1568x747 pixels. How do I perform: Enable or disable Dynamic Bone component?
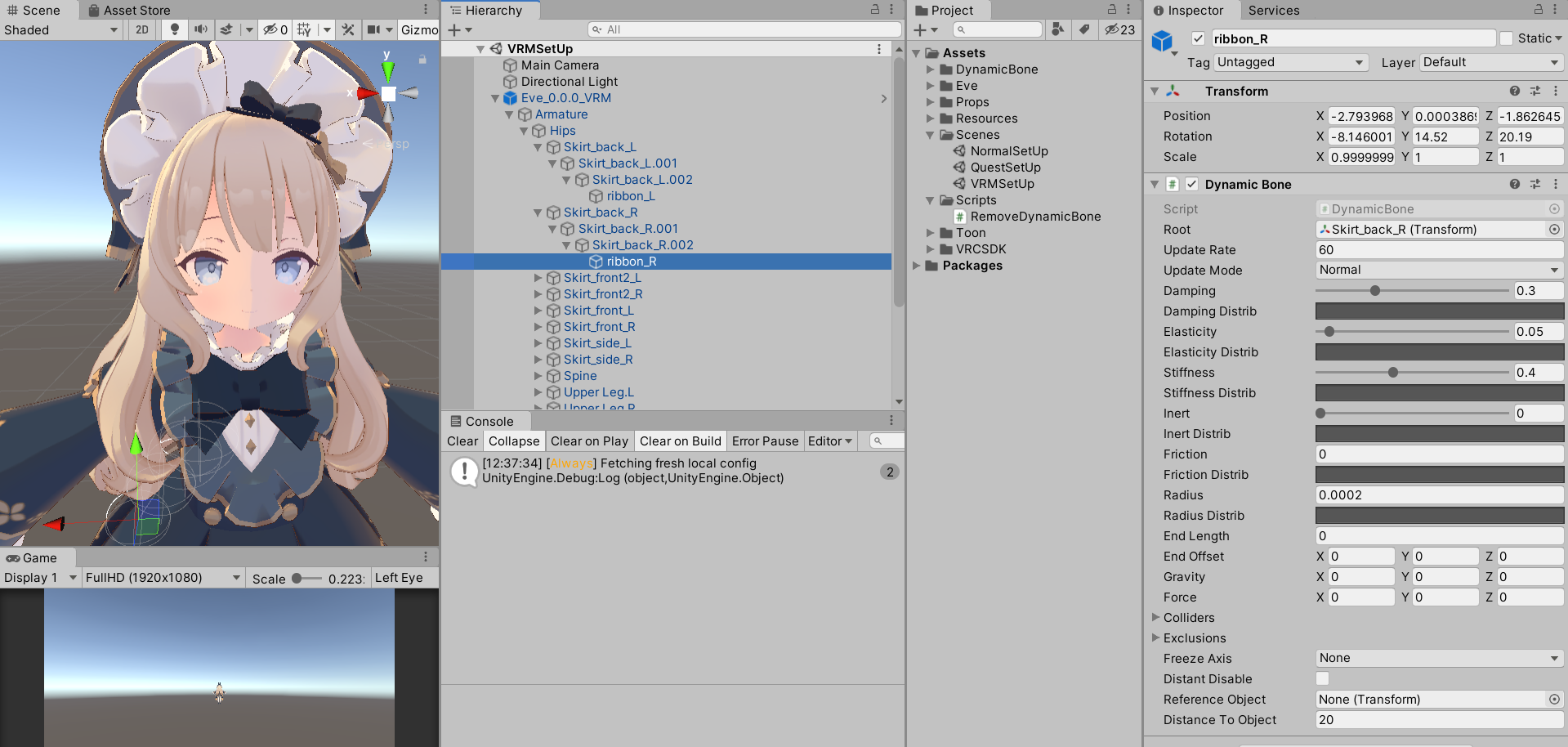(x=1192, y=184)
